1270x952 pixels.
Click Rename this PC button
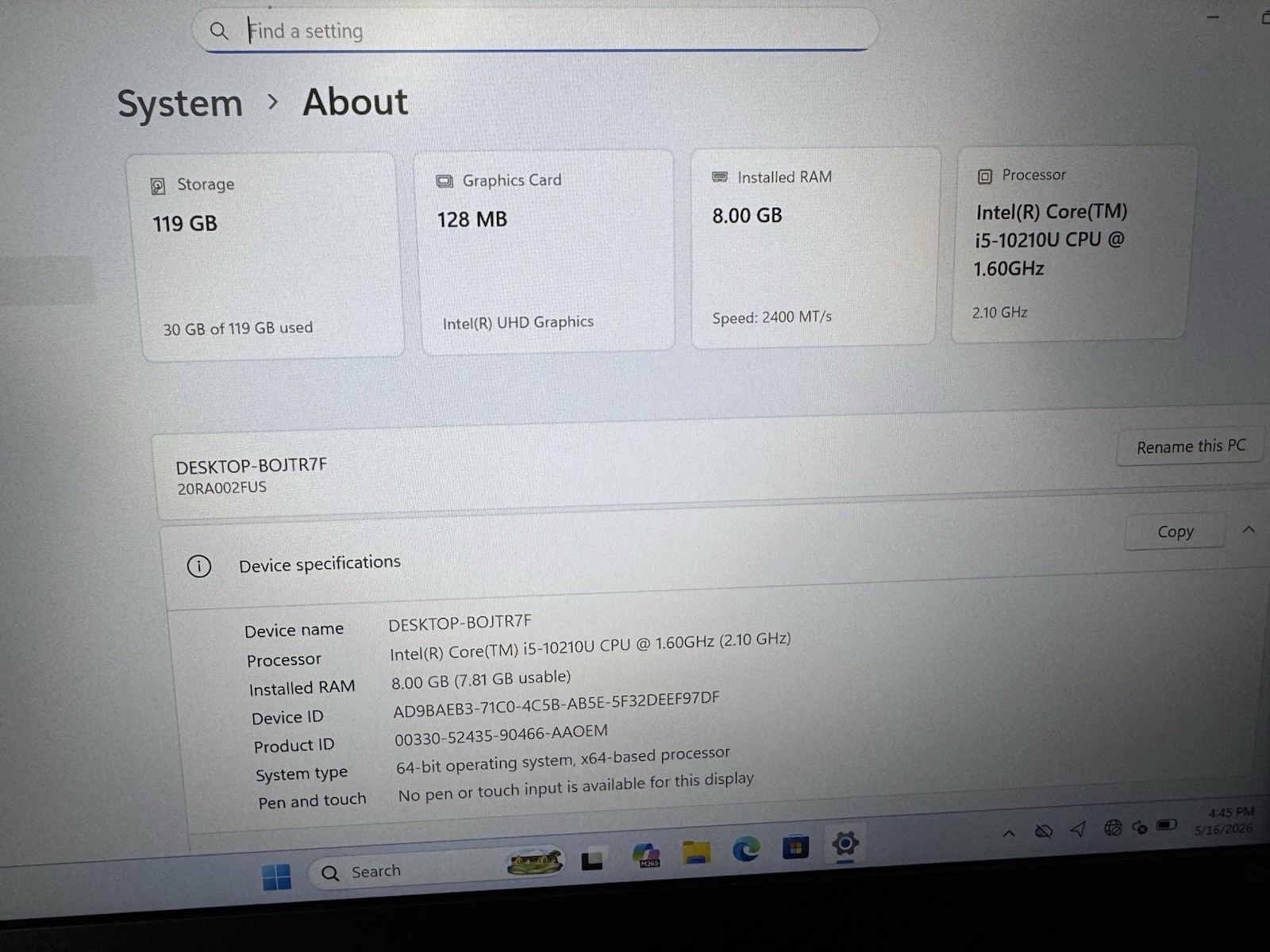click(x=1191, y=447)
